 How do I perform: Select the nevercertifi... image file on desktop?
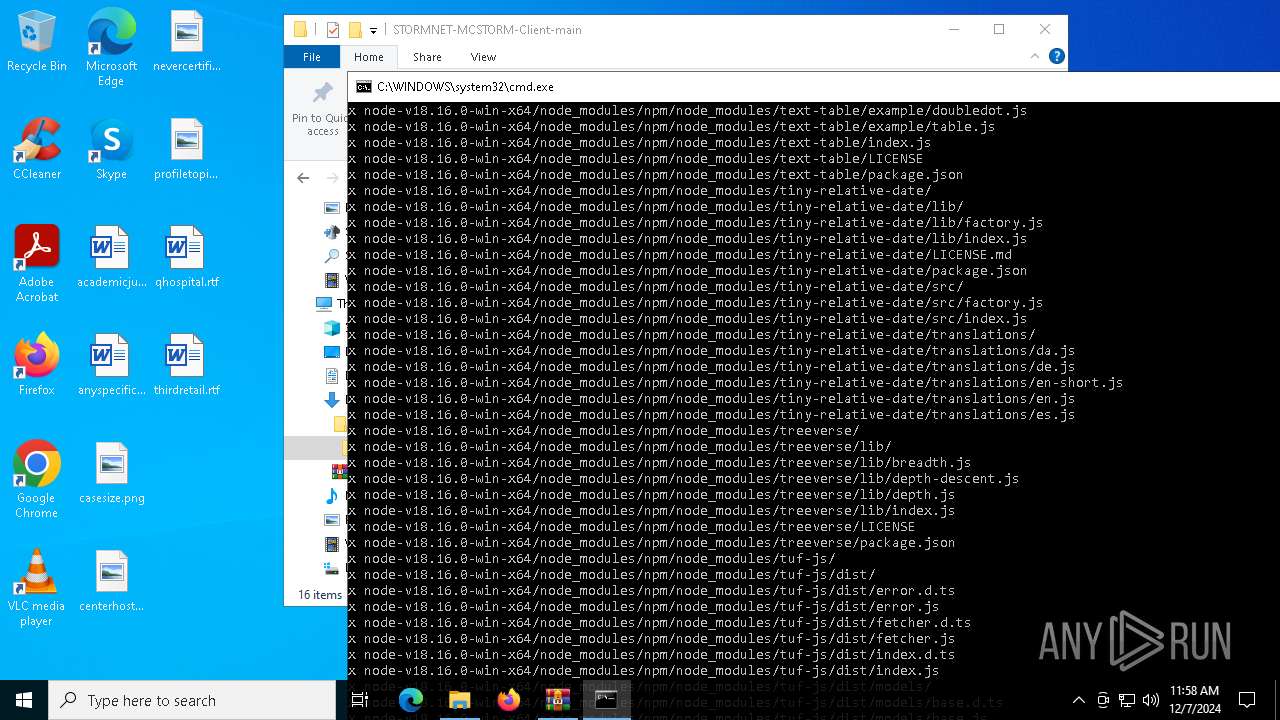tap(187, 42)
